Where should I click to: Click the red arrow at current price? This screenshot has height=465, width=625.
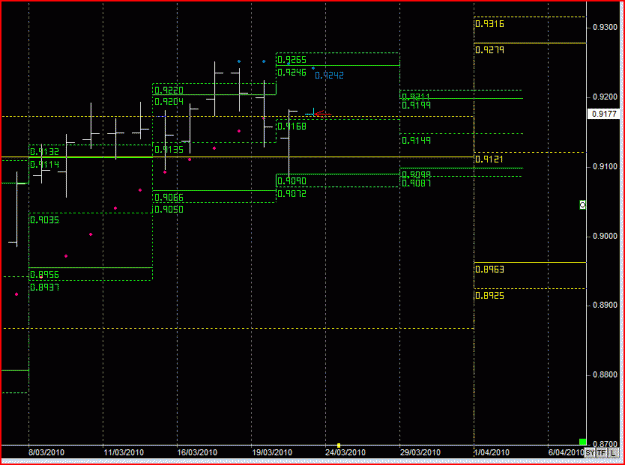coord(323,114)
